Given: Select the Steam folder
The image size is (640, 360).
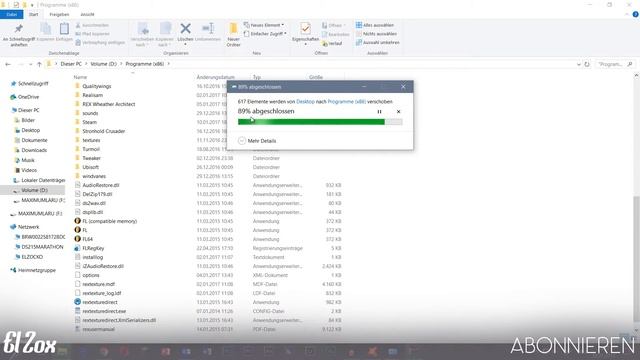Looking at the screenshot, I should 86,122.
